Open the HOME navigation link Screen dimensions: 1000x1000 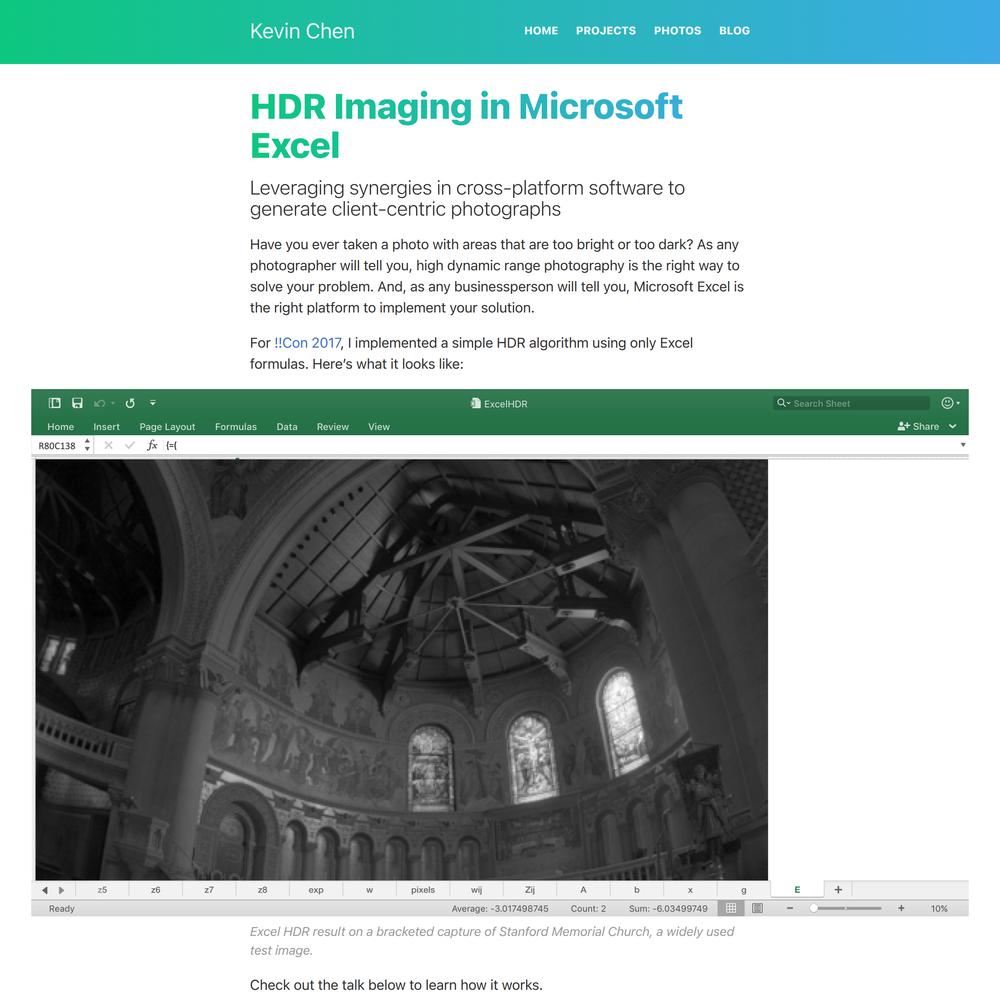pos(541,31)
